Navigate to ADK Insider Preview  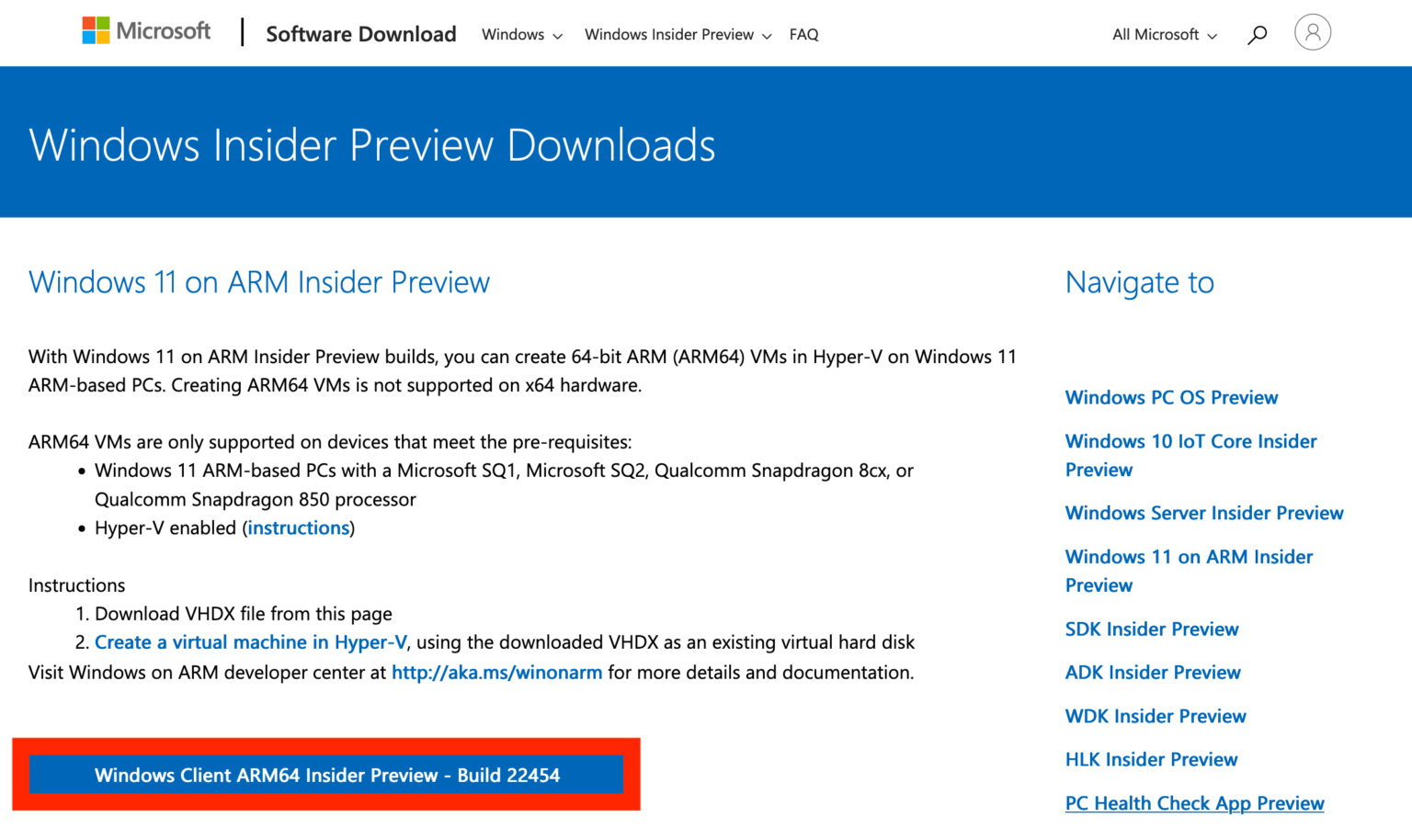1153,672
